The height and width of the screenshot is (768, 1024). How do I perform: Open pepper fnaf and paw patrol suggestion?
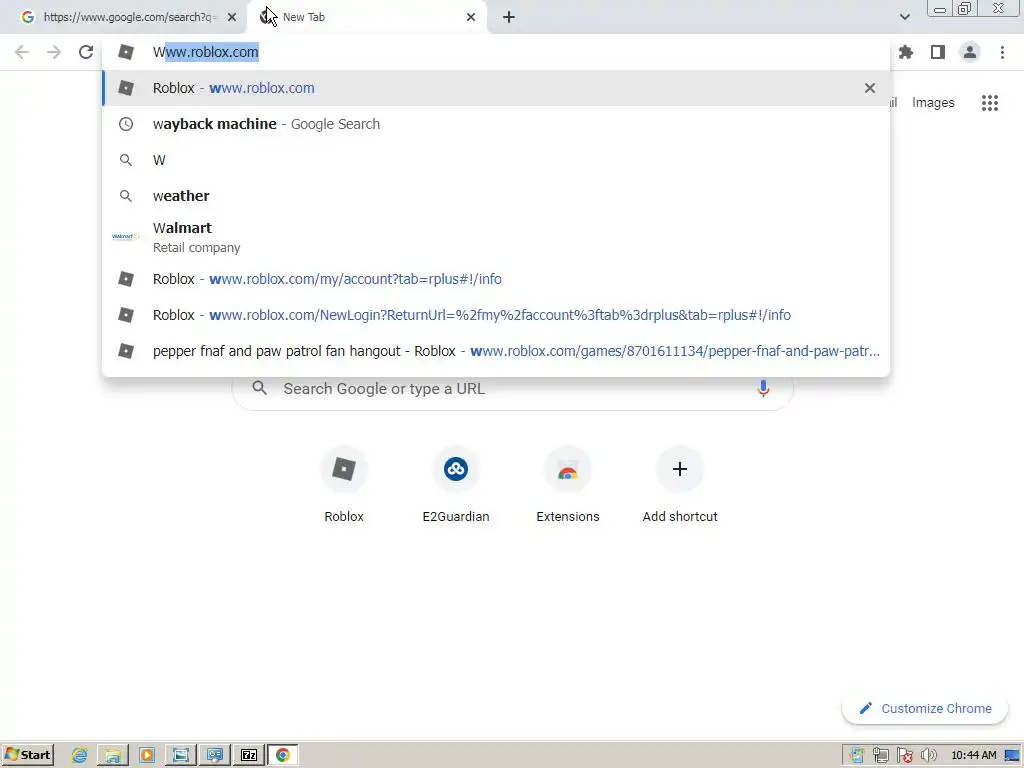click(496, 351)
